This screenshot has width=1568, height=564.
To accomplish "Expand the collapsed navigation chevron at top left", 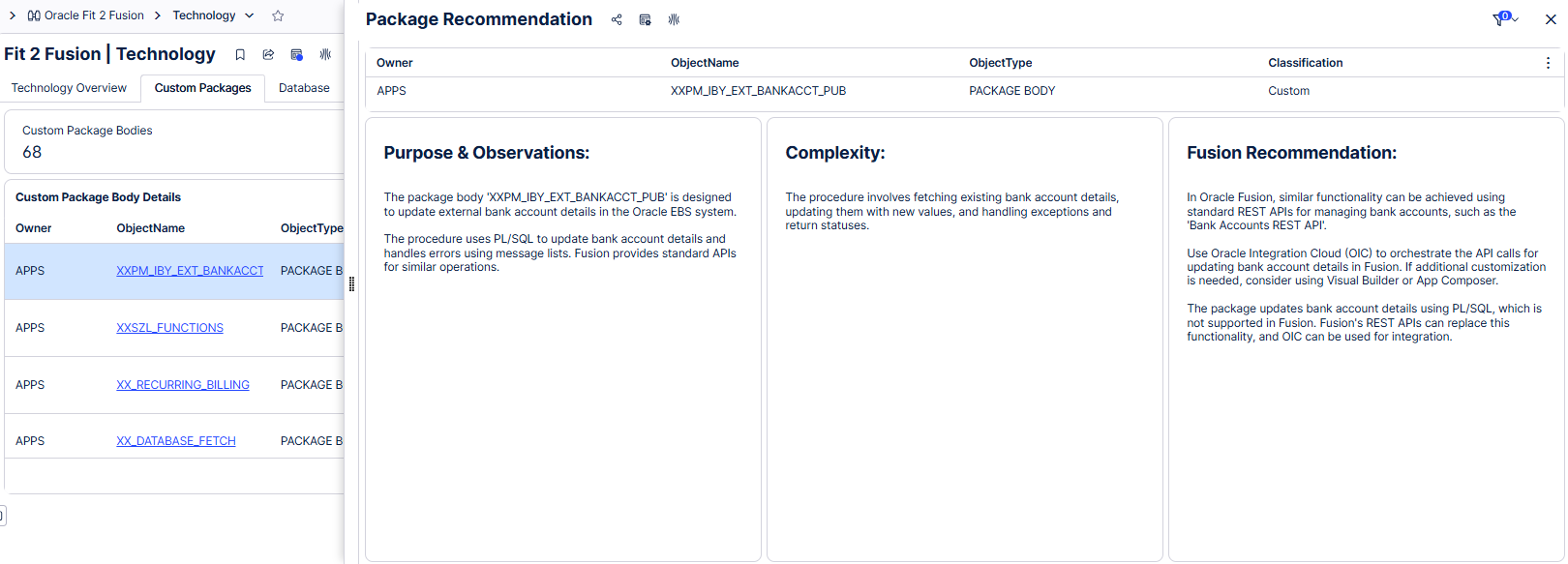I will [x=12, y=15].
